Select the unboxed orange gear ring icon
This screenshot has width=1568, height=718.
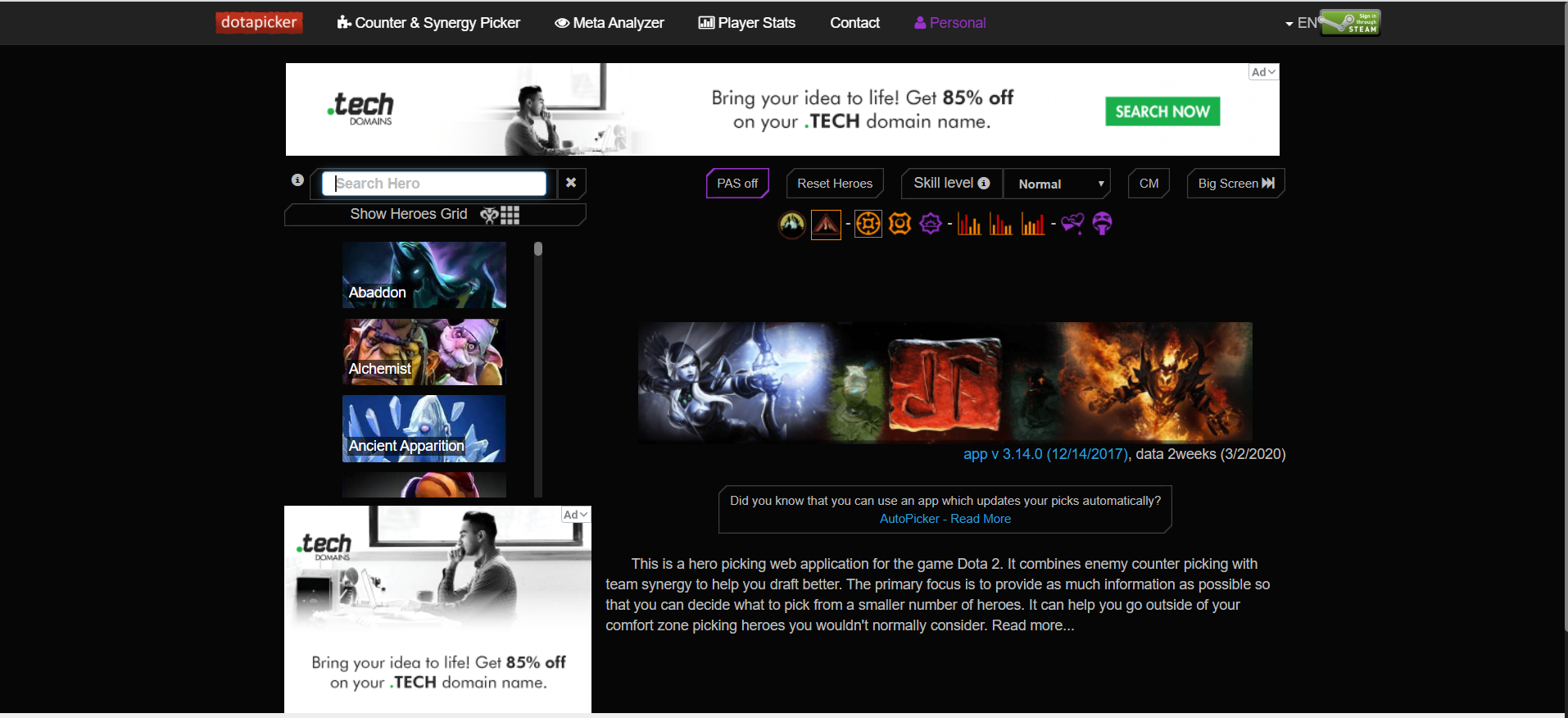(x=900, y=223)
